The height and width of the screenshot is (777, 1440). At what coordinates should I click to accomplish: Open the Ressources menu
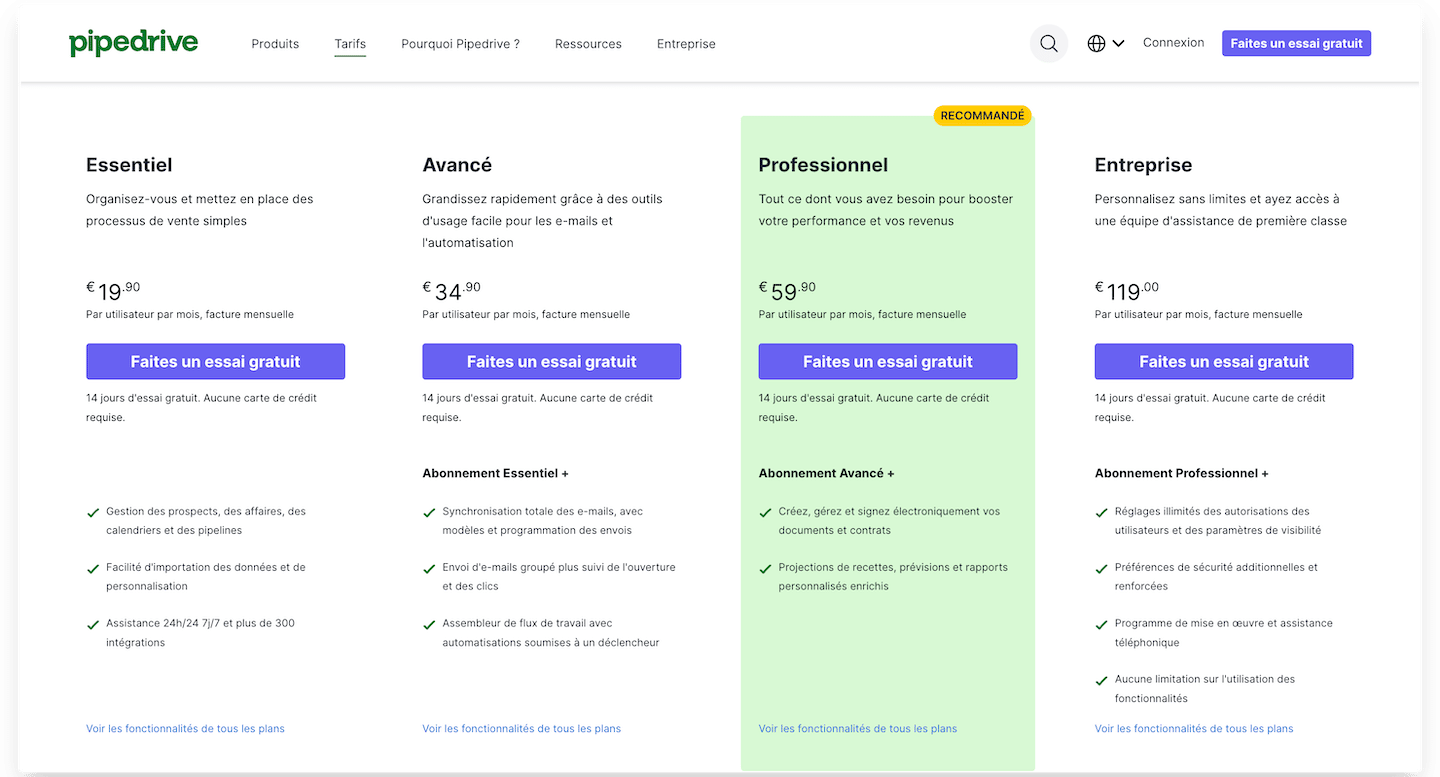pos(588,44)
